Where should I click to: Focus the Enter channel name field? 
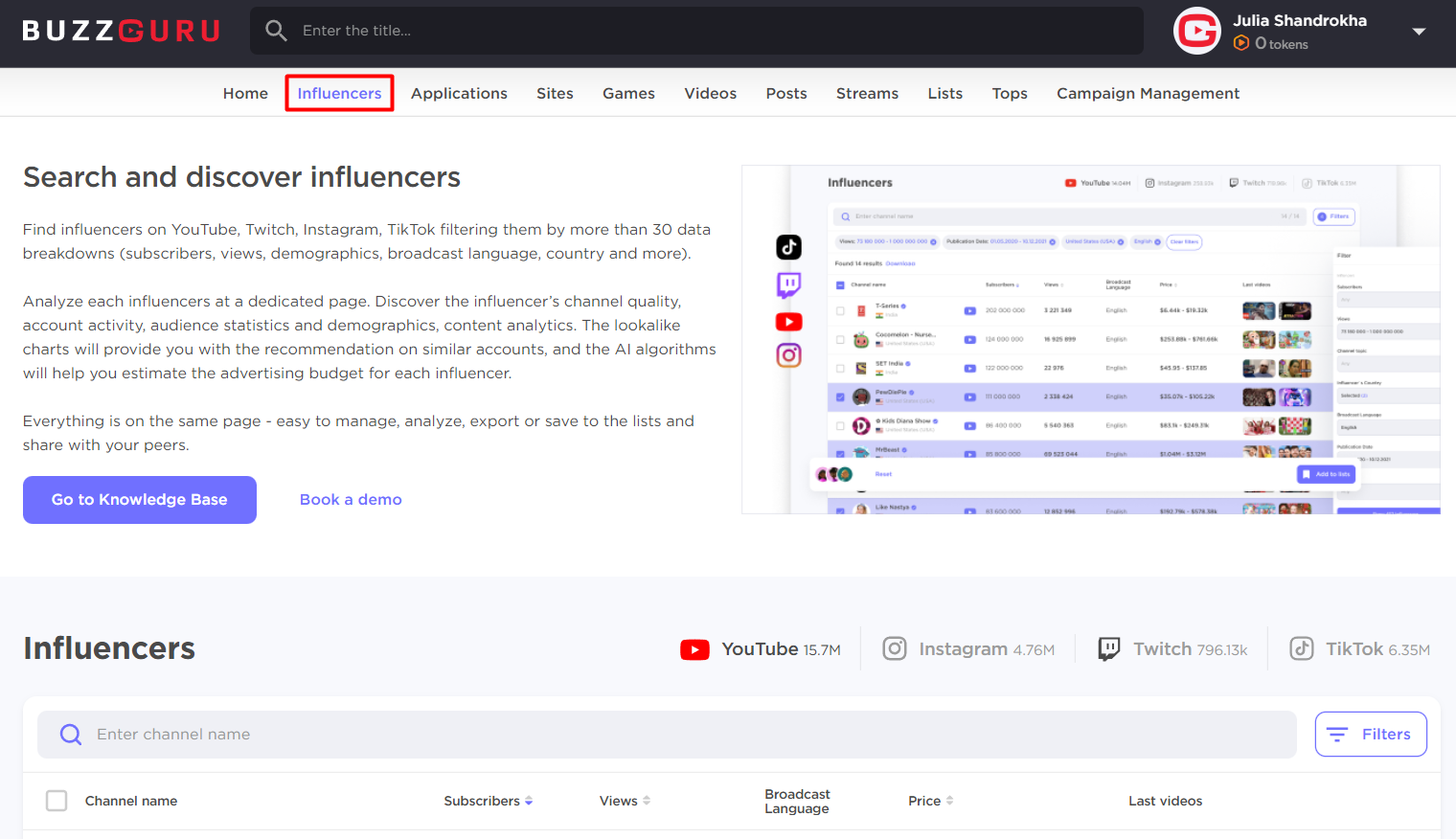click(667, 735)
